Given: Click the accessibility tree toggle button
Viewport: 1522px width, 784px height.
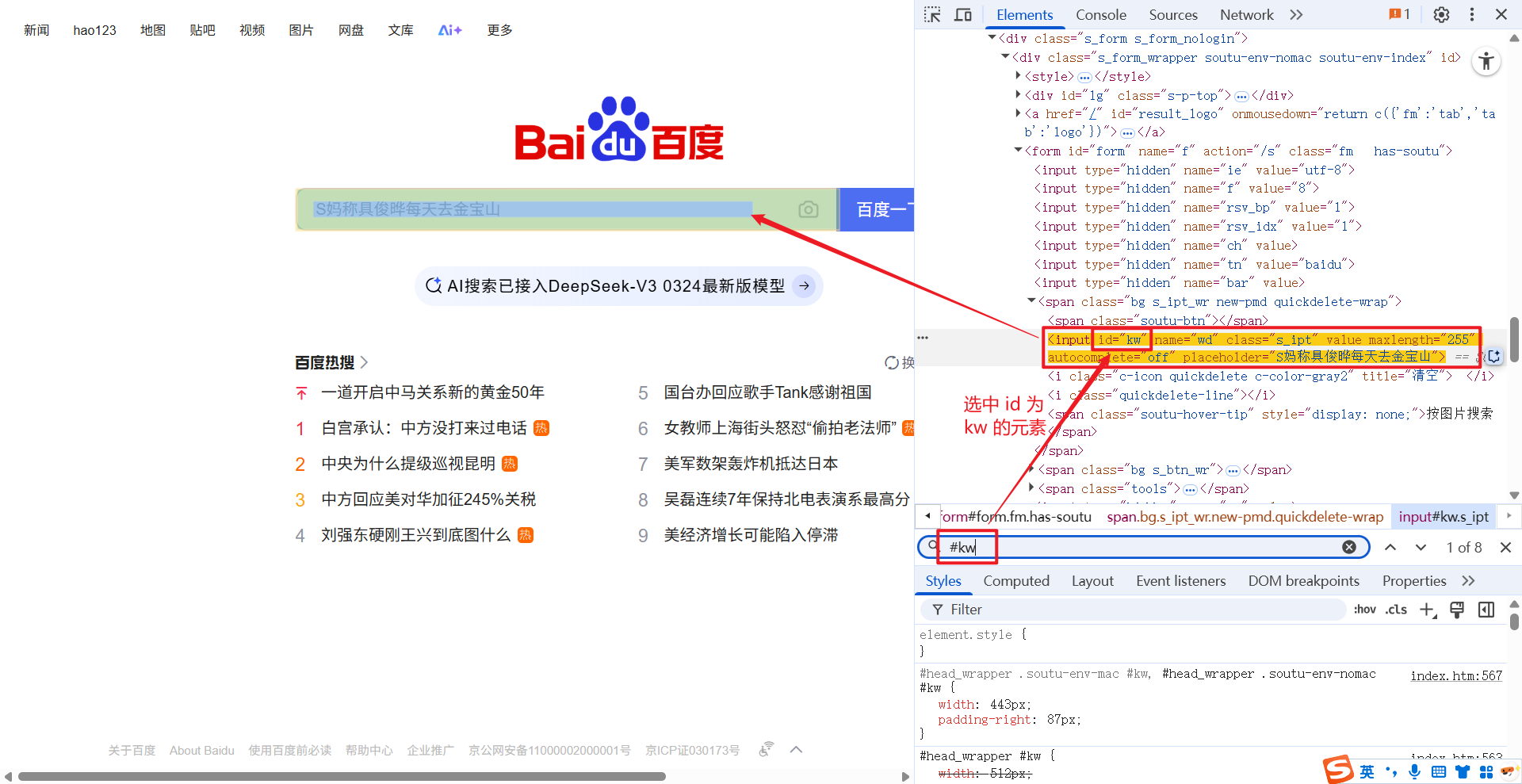Looking at the screenshot, I should coord(1486,61).
